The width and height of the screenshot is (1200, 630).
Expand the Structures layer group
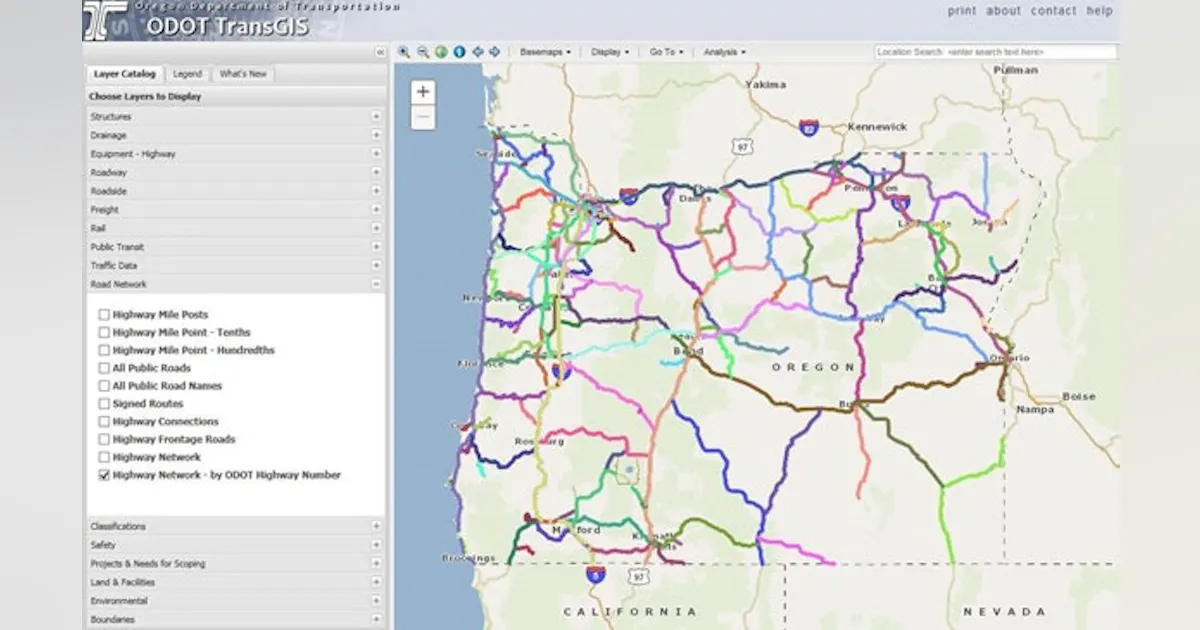click(x=376, y=117)
